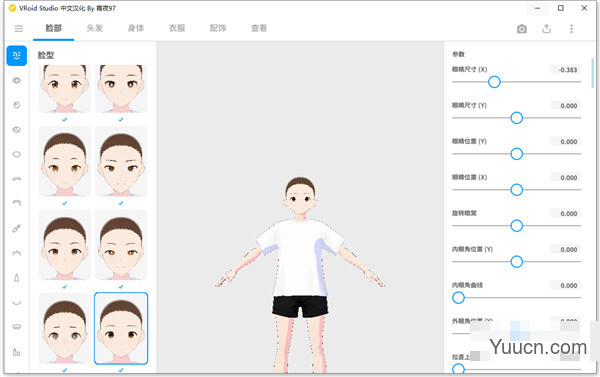The image size is (600, 377).
Task: Switch to the 查看 tab
Action: tap(259, 28)
